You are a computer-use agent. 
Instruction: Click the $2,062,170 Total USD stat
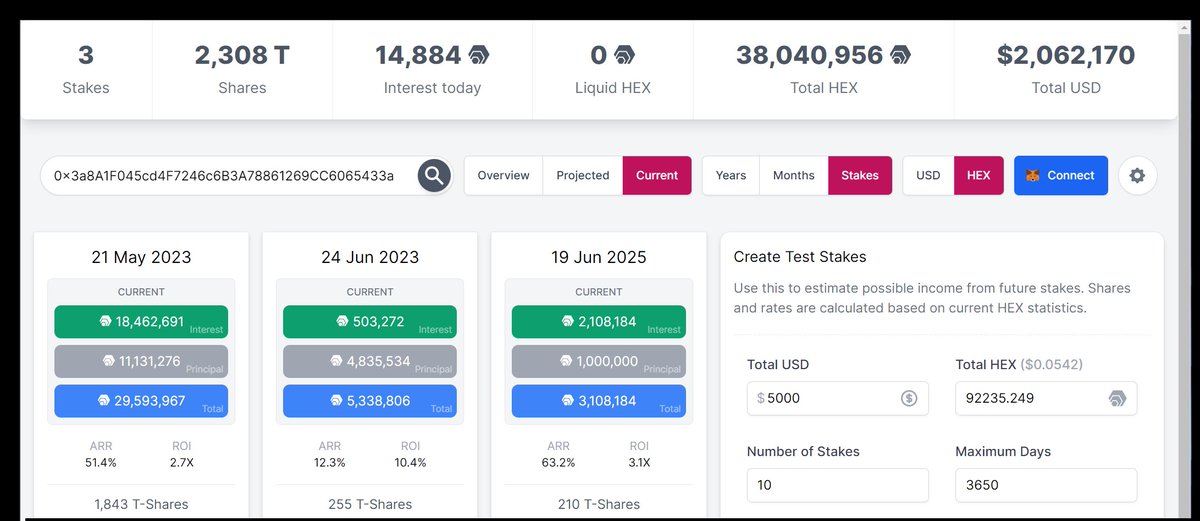[x=1066, y=69]
